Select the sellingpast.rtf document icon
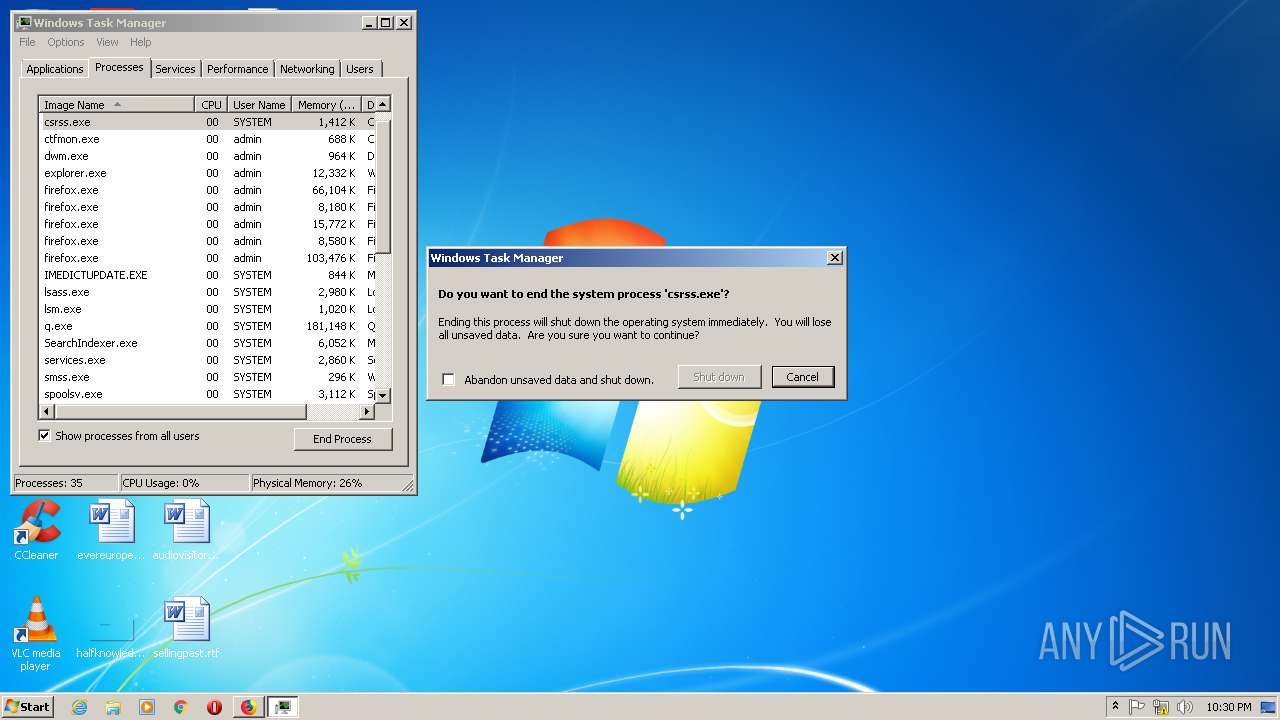Screen dimensions: 1280x720 coord(186,628)
